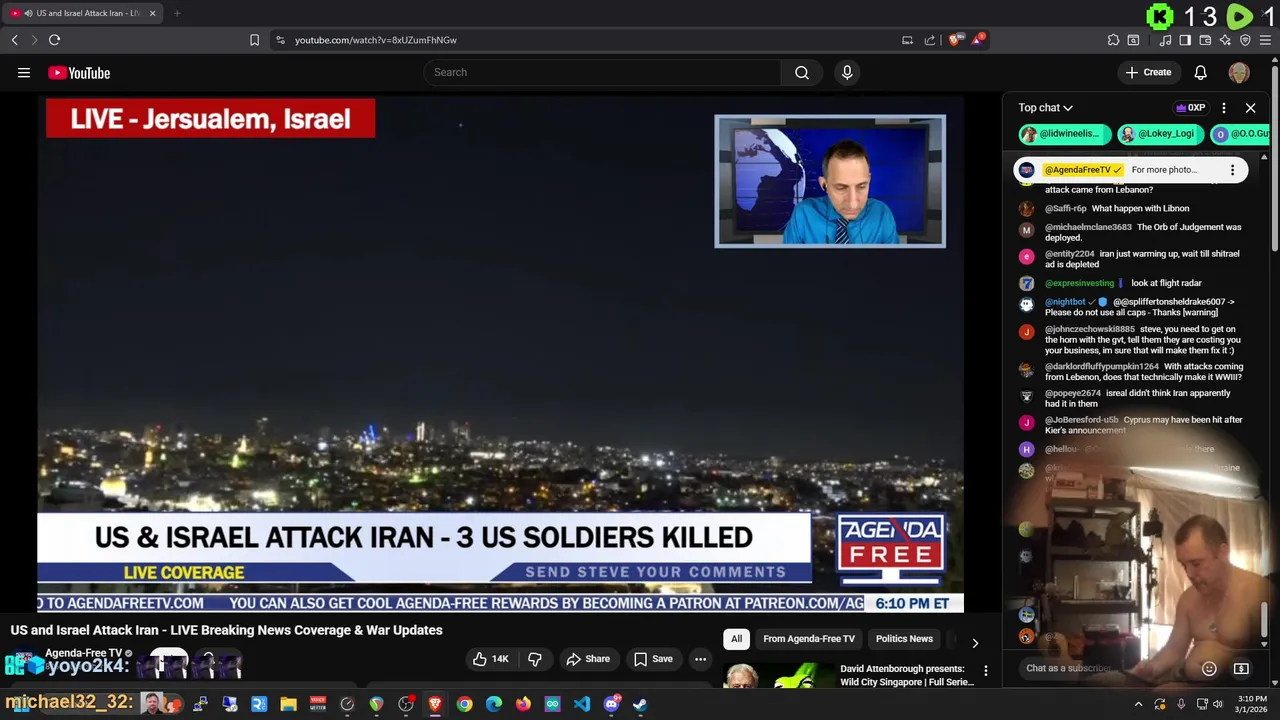This screenshot has width=1280, height=720.
Task: Select the Politics News chip
Action: pos(904,639)
